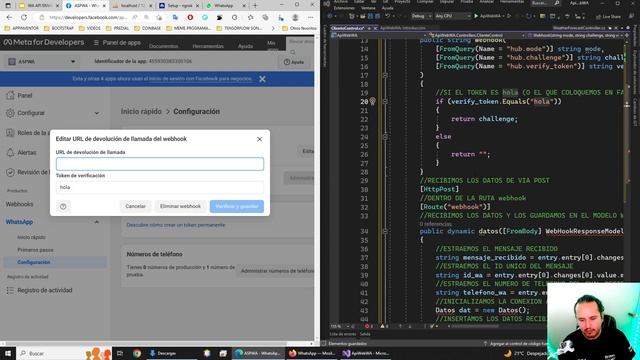
Task: Click the red Opera-style extension icon
Action: click(x=190, y=18)
